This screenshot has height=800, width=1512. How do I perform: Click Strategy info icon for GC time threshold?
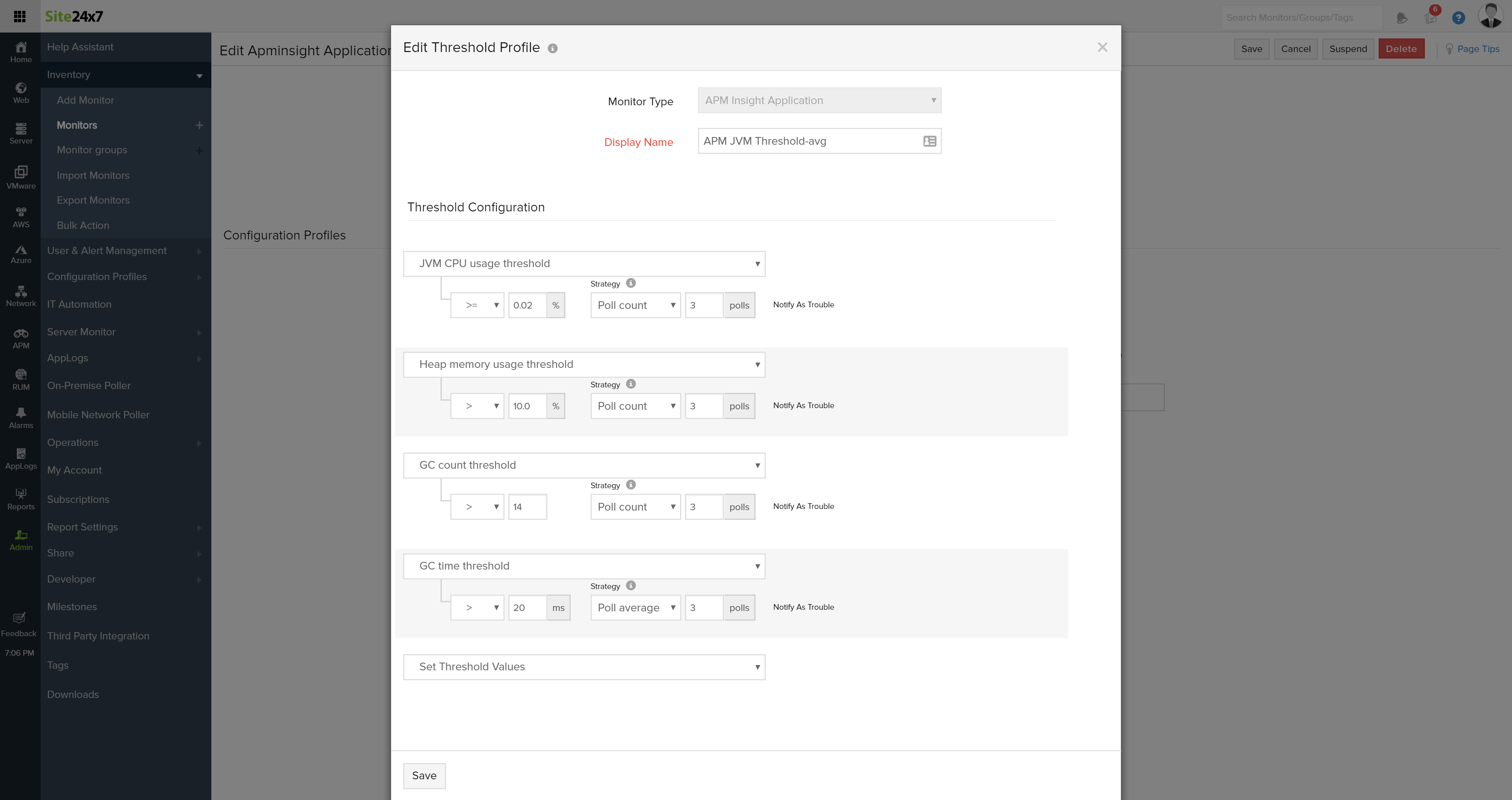point(630,586)
